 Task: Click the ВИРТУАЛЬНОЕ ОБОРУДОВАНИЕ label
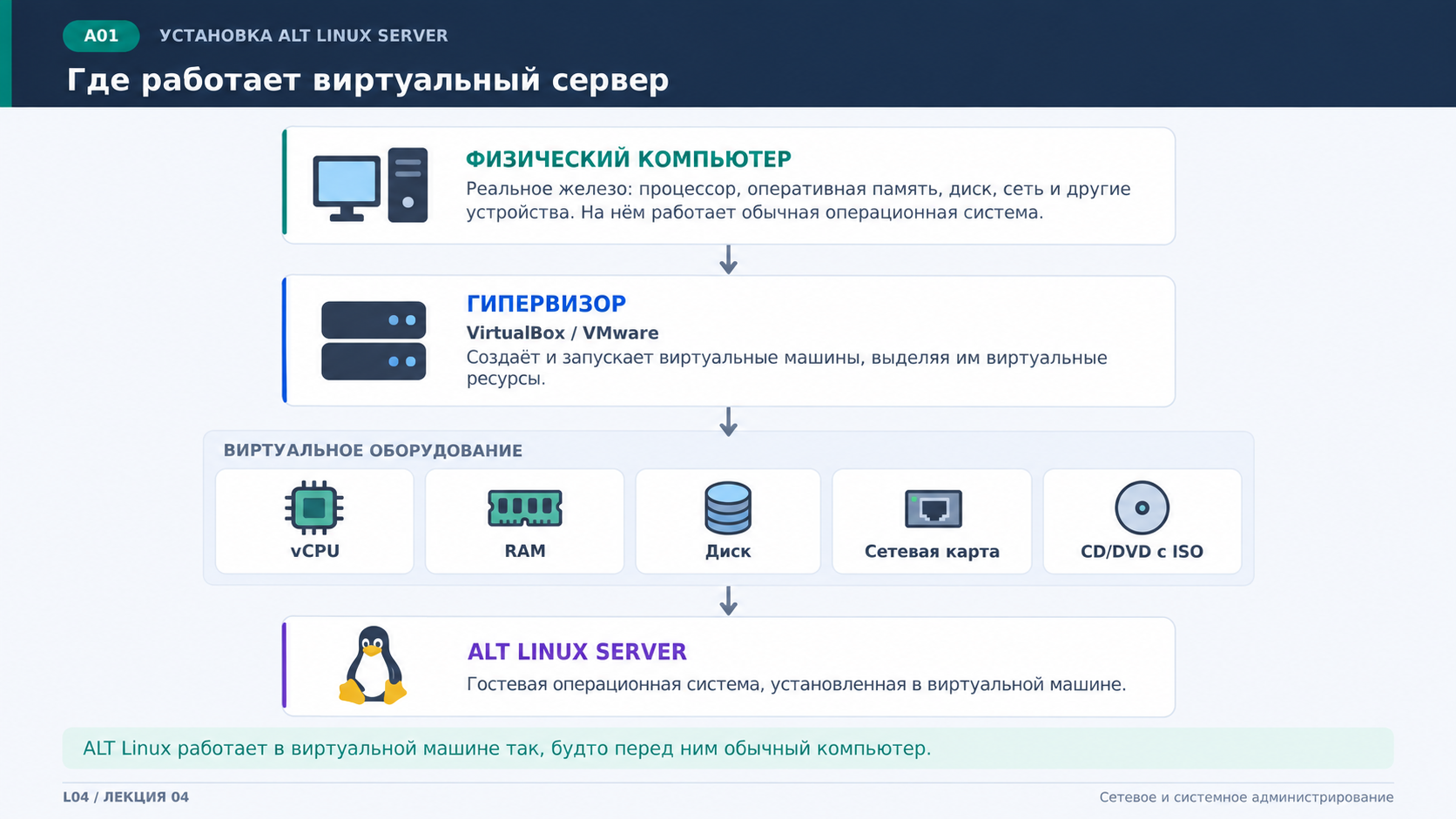[x=373, y=451]
